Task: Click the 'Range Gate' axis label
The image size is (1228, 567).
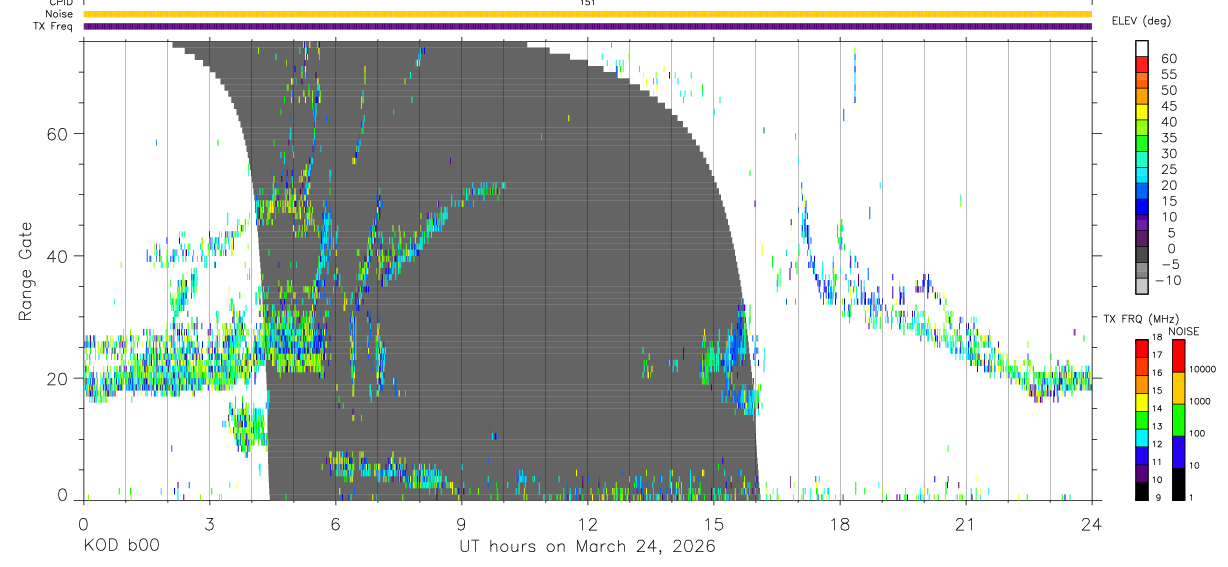Action: (x=26, y=272)
